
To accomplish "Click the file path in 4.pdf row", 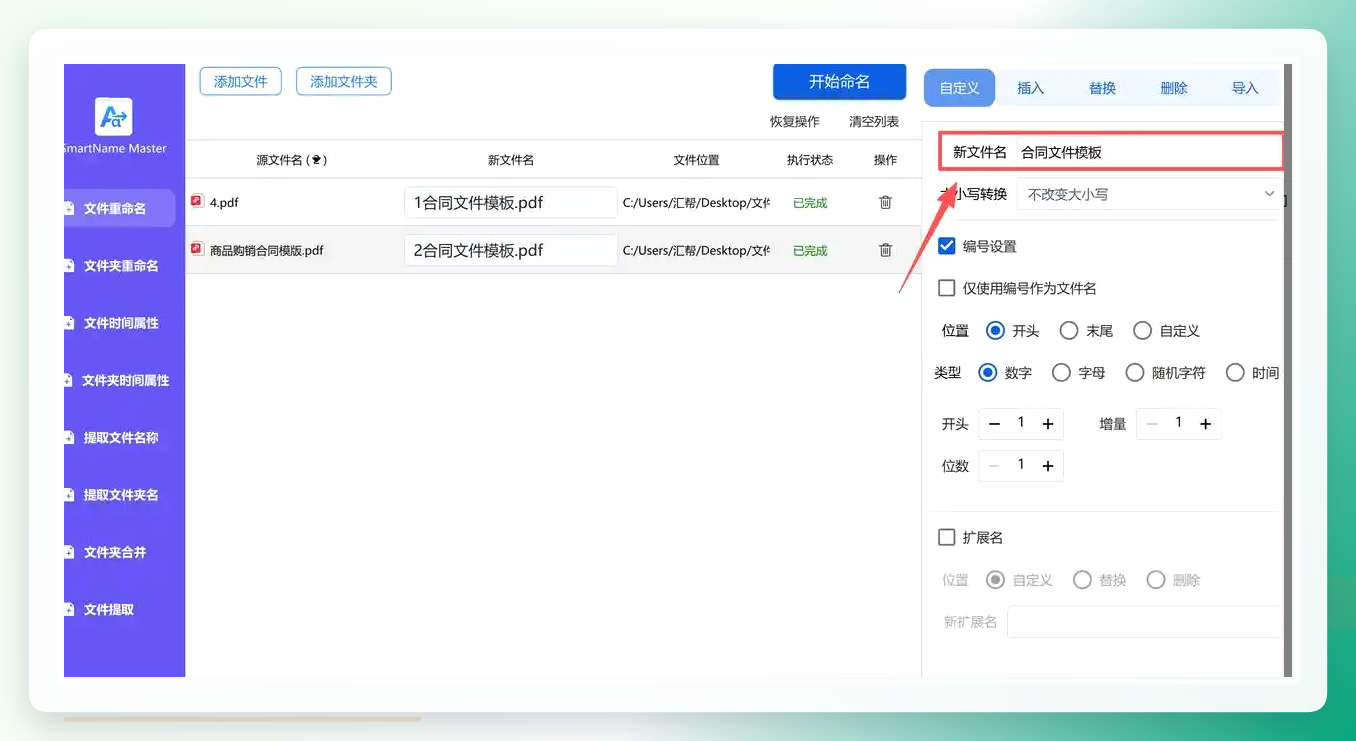I will pos(696,203).
